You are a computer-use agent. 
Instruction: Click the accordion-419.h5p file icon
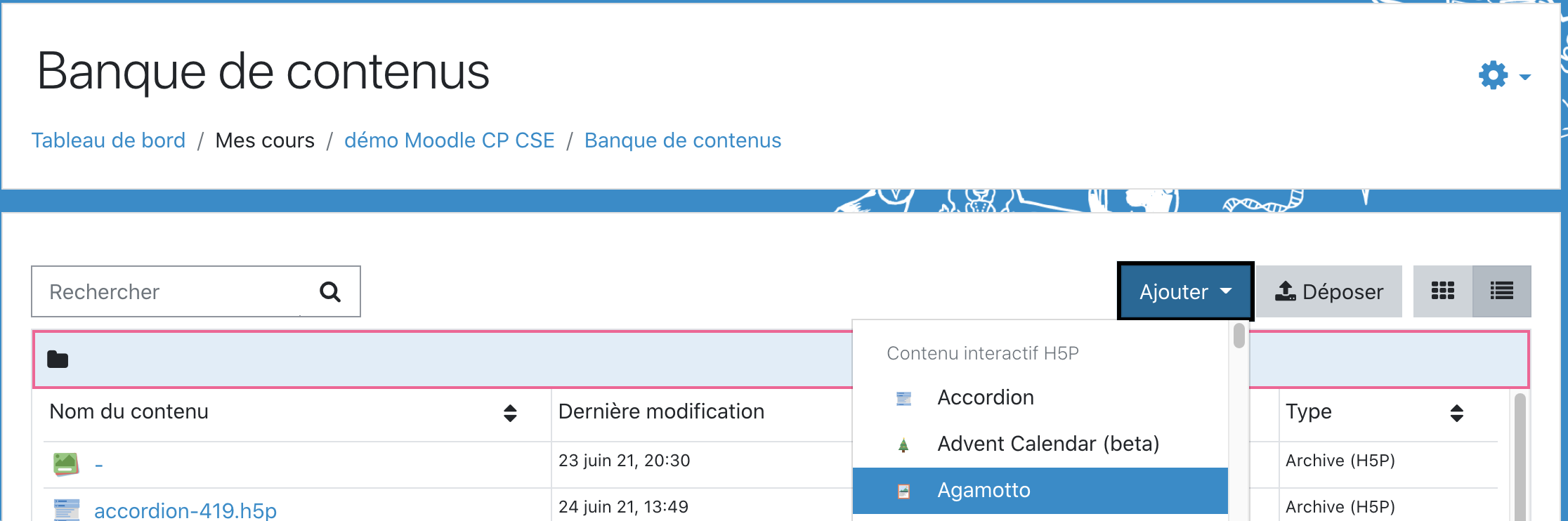pos(66,509)
